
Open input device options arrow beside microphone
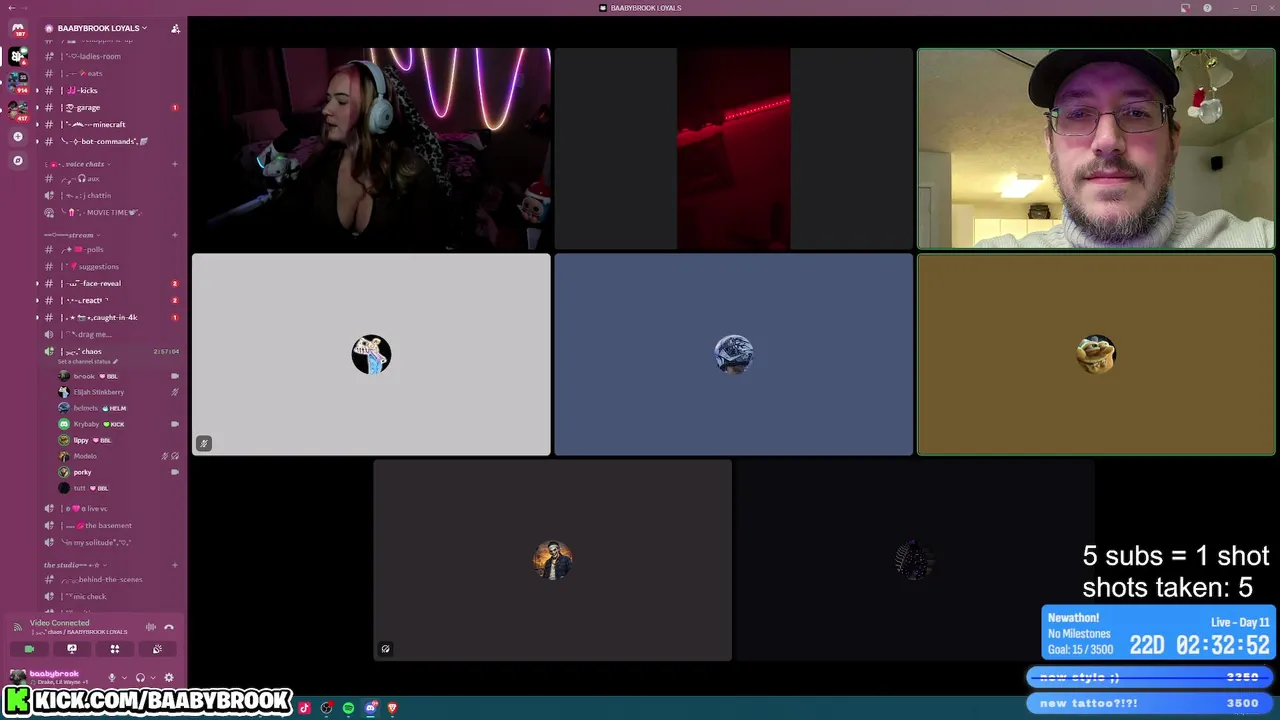124,677
